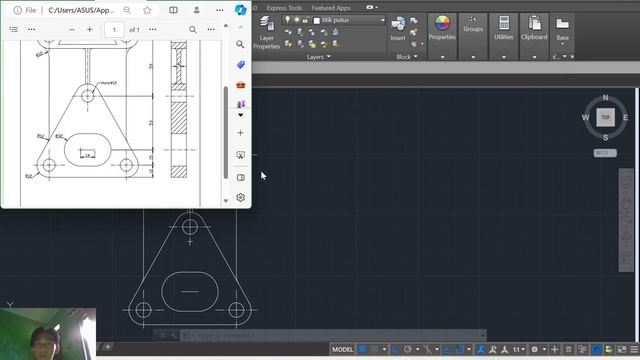Zoom in PDF with plus button
This screenshot has width=640, height=360.
tap(90, 29)
